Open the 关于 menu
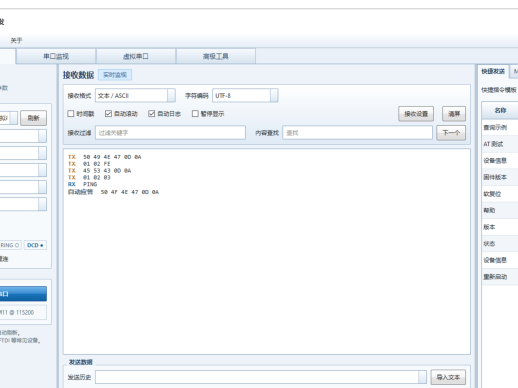The width and height of the screenshot is (518, 388). click(x=16, y=41)
